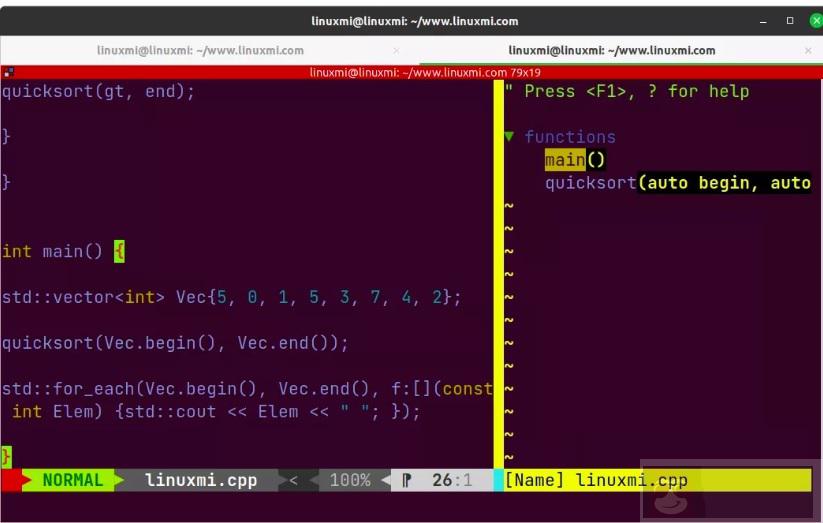Click the NORMAL mode indicator
This screenshot has height=523, width=823.
72,480
